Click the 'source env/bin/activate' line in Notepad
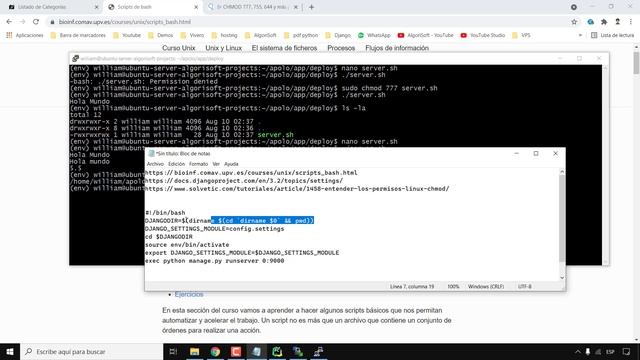The width and height of the screenshot is (640, 360). 187,244
